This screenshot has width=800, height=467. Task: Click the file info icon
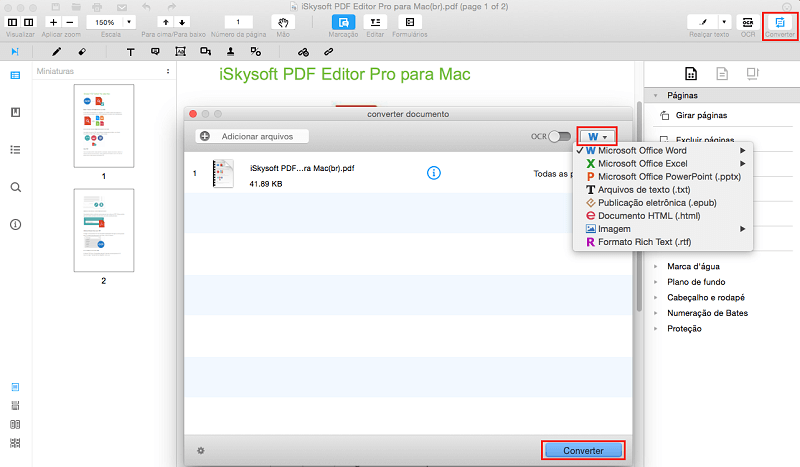(434, 173)
